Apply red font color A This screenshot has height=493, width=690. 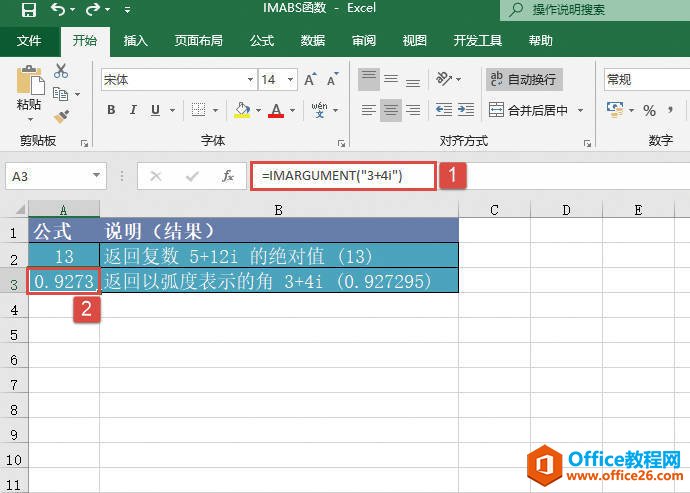276,110
